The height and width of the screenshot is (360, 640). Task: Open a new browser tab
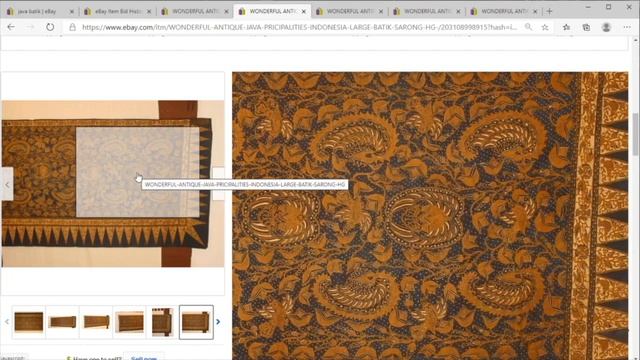tap(549, 11)
